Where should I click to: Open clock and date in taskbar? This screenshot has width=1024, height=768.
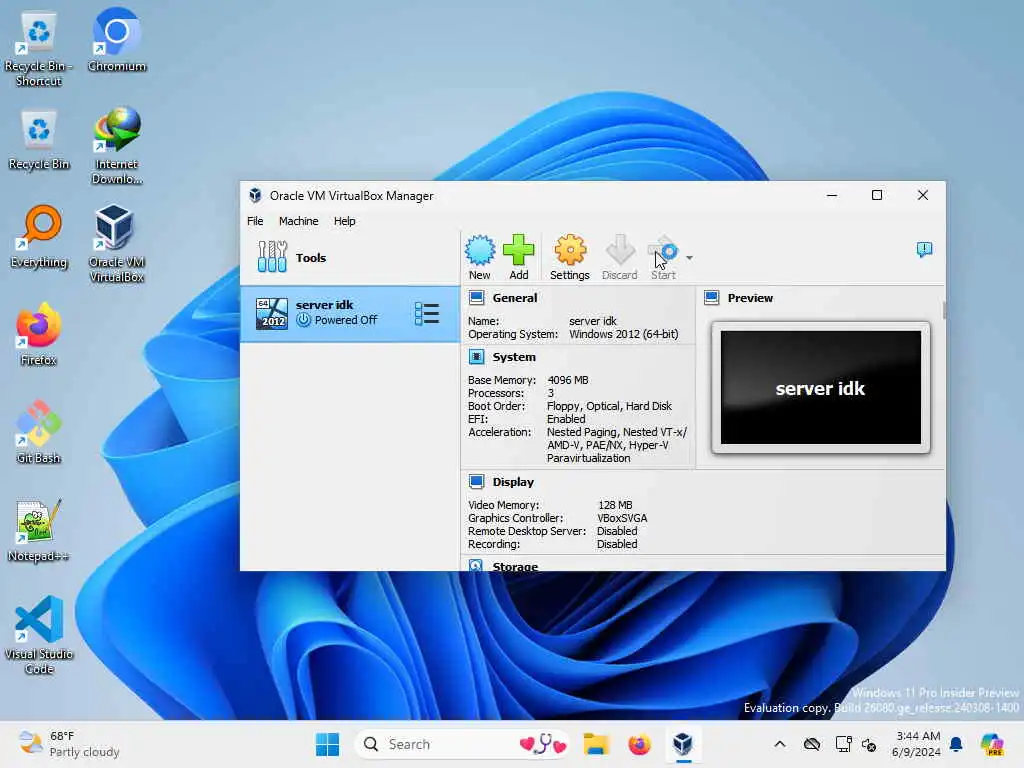click(917, 744)
